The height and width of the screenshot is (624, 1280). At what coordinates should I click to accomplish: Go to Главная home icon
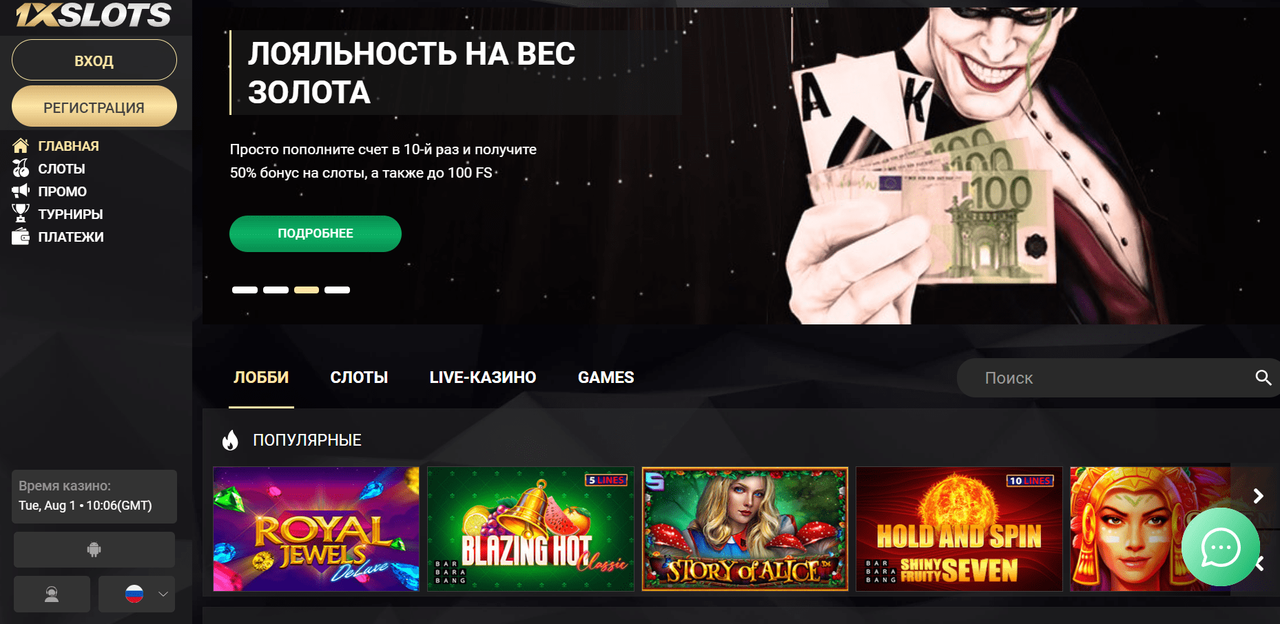[20, 146]
